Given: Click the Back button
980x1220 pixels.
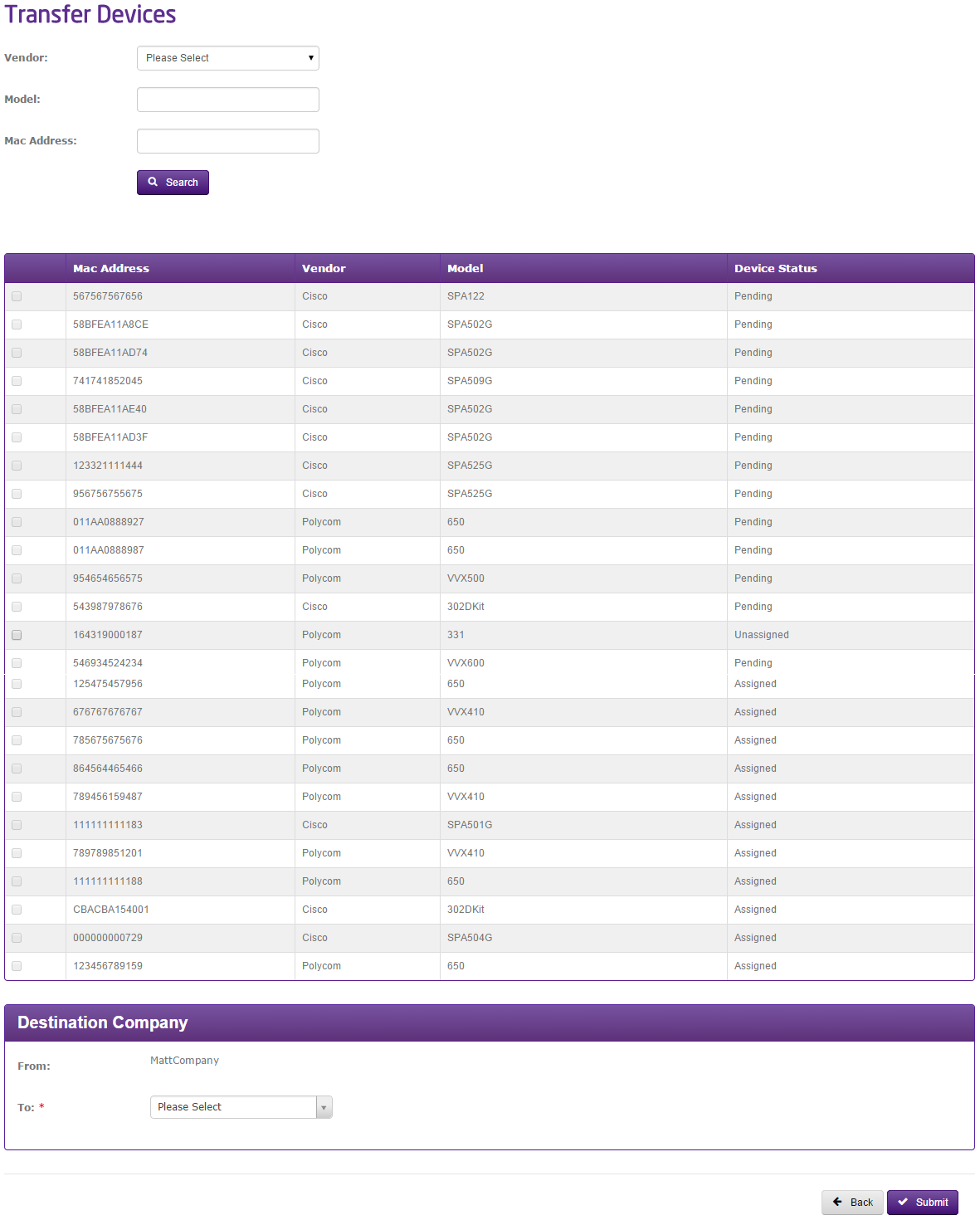Looking at the screenshot, I should 852,1203.
